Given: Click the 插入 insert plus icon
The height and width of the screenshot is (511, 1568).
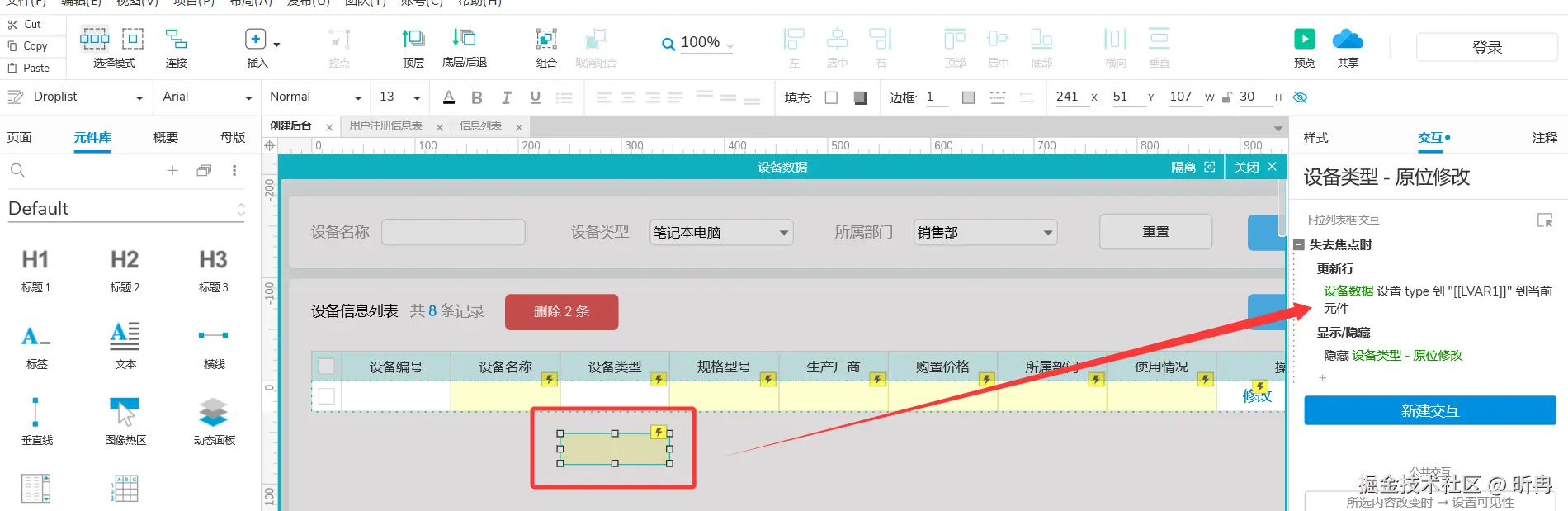Looking at the screenshot, I should click(255, 39).
